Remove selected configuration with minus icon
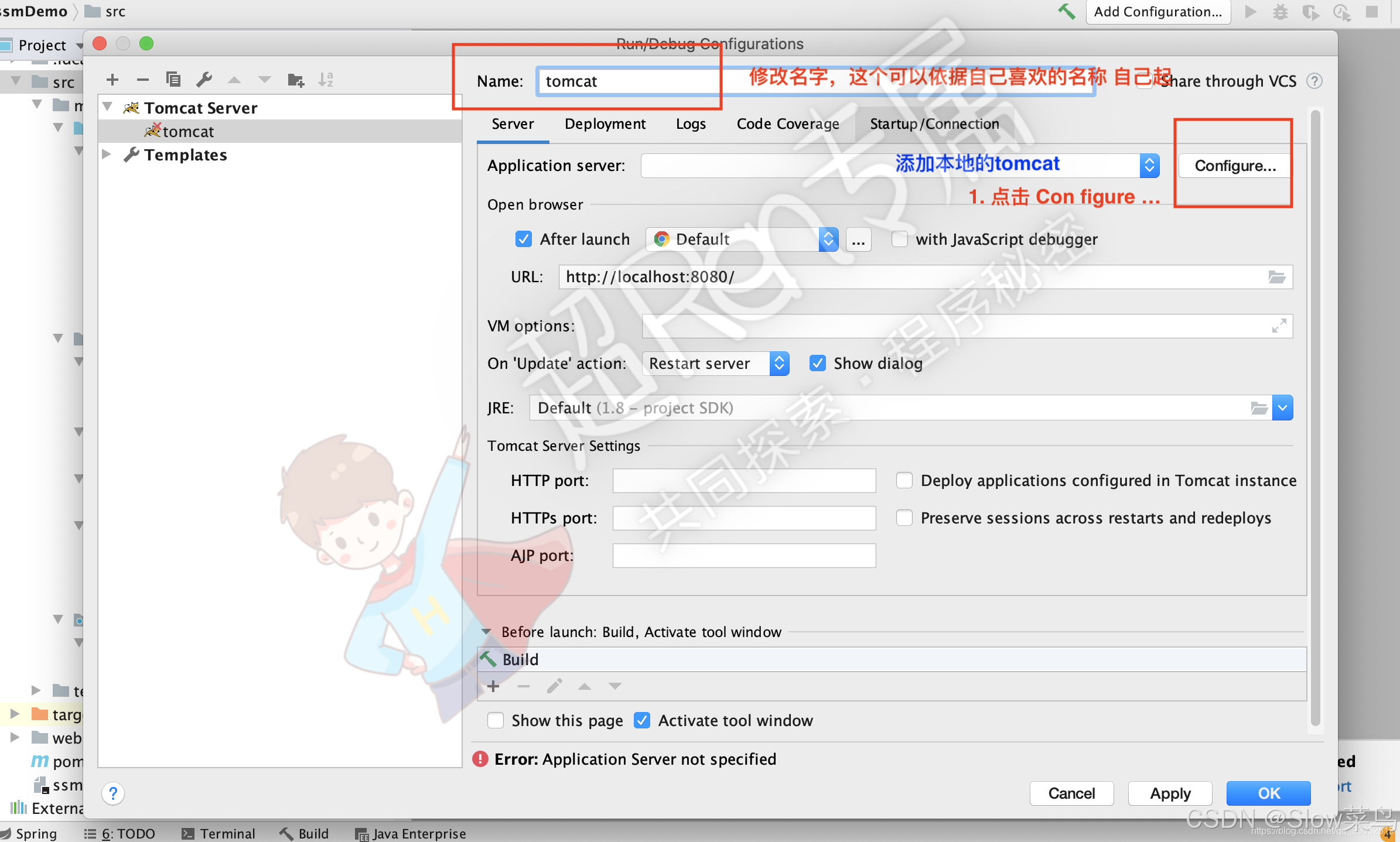This screenshot has height=842, width=1400. (x=142, y=80)
